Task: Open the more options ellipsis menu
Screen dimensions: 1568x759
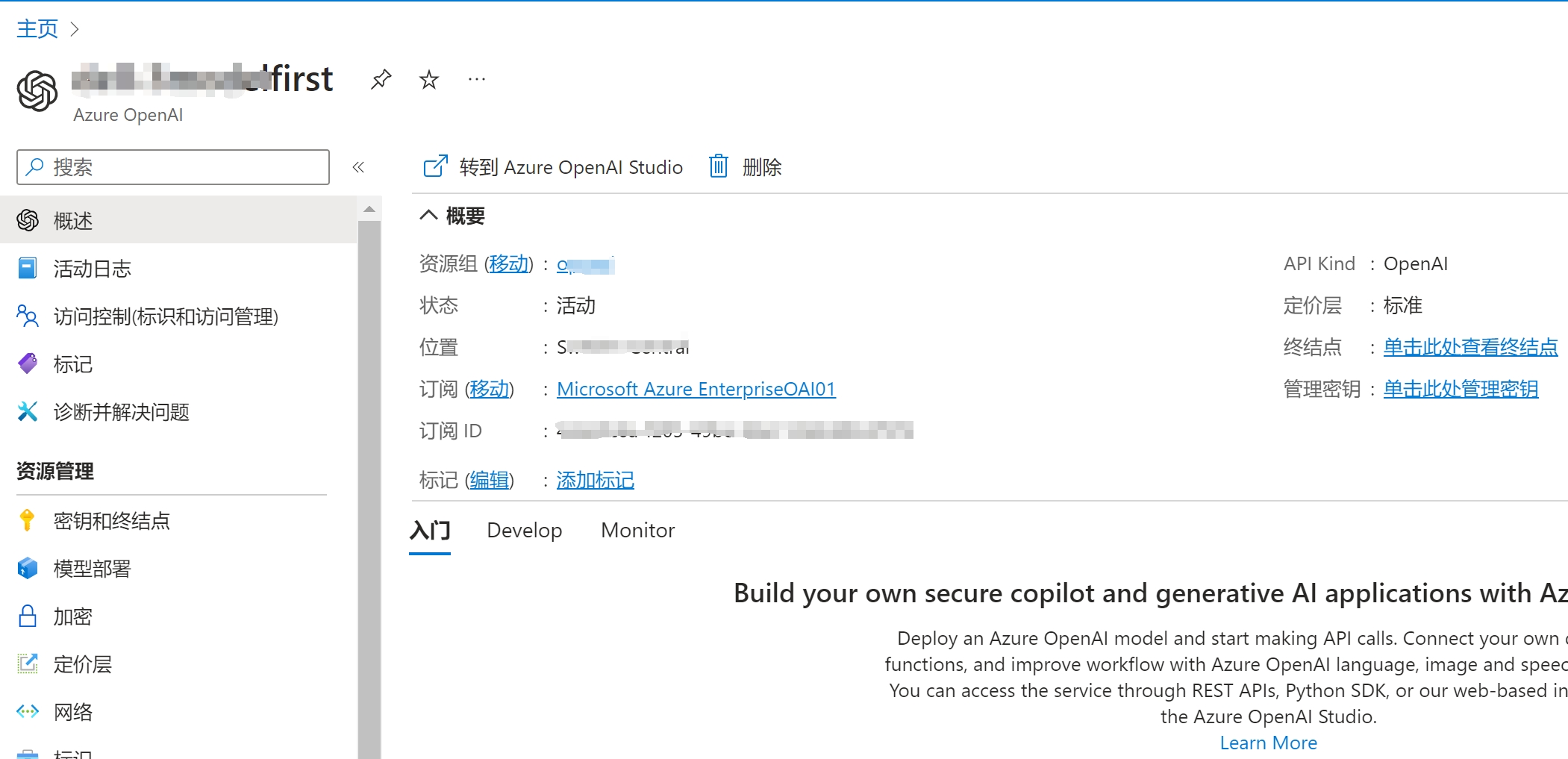Action: click(x=477, y=79)
